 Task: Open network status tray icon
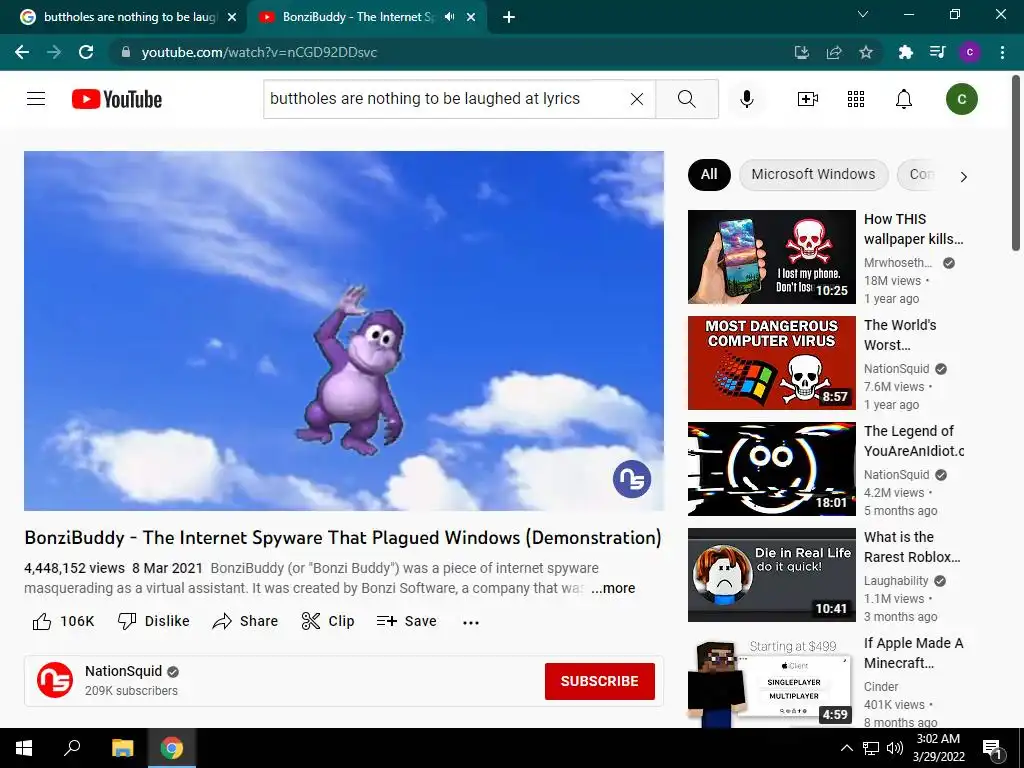[871, 748]
